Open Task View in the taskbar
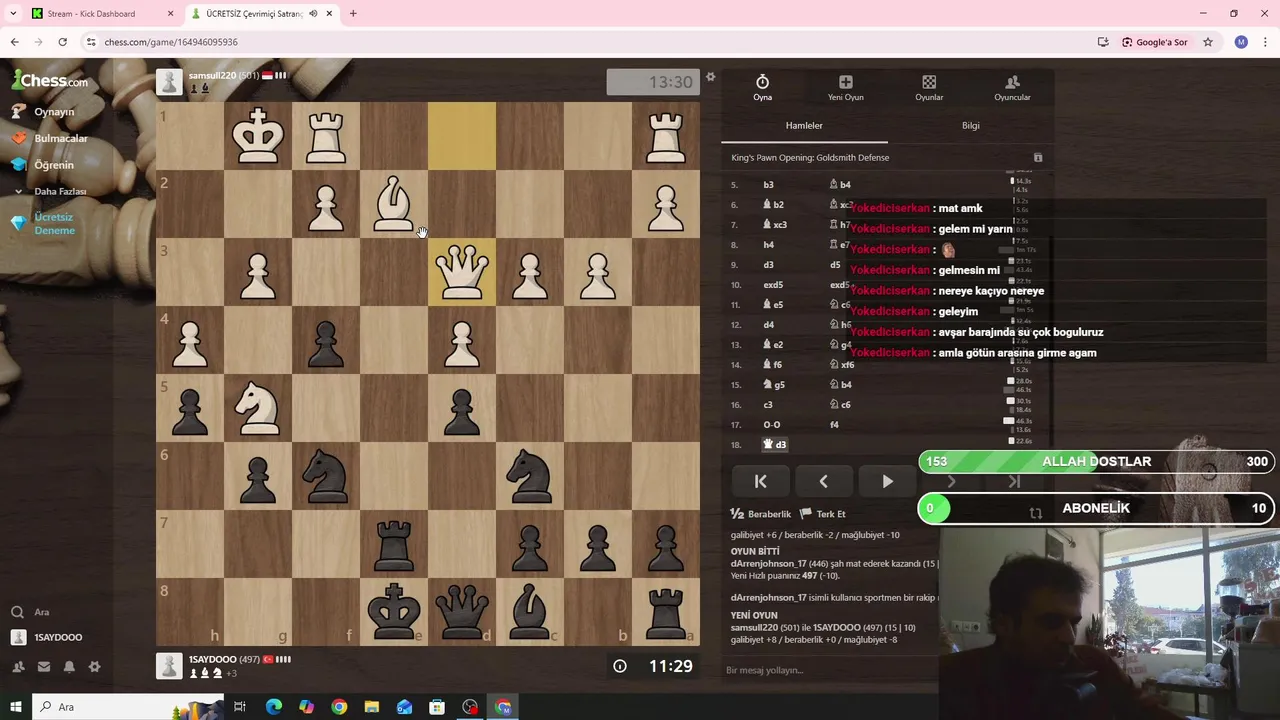This screenshot has height=720, width=1280. coord(240,707)
